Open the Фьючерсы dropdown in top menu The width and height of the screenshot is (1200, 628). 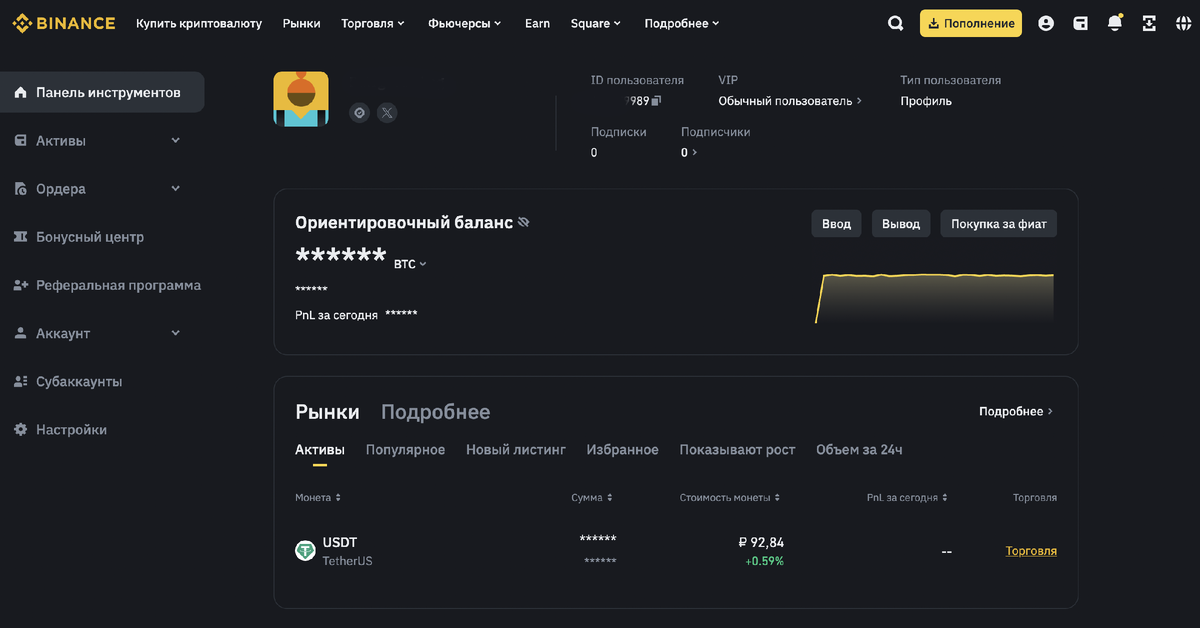pyautogui.click(x=465, y=23)
